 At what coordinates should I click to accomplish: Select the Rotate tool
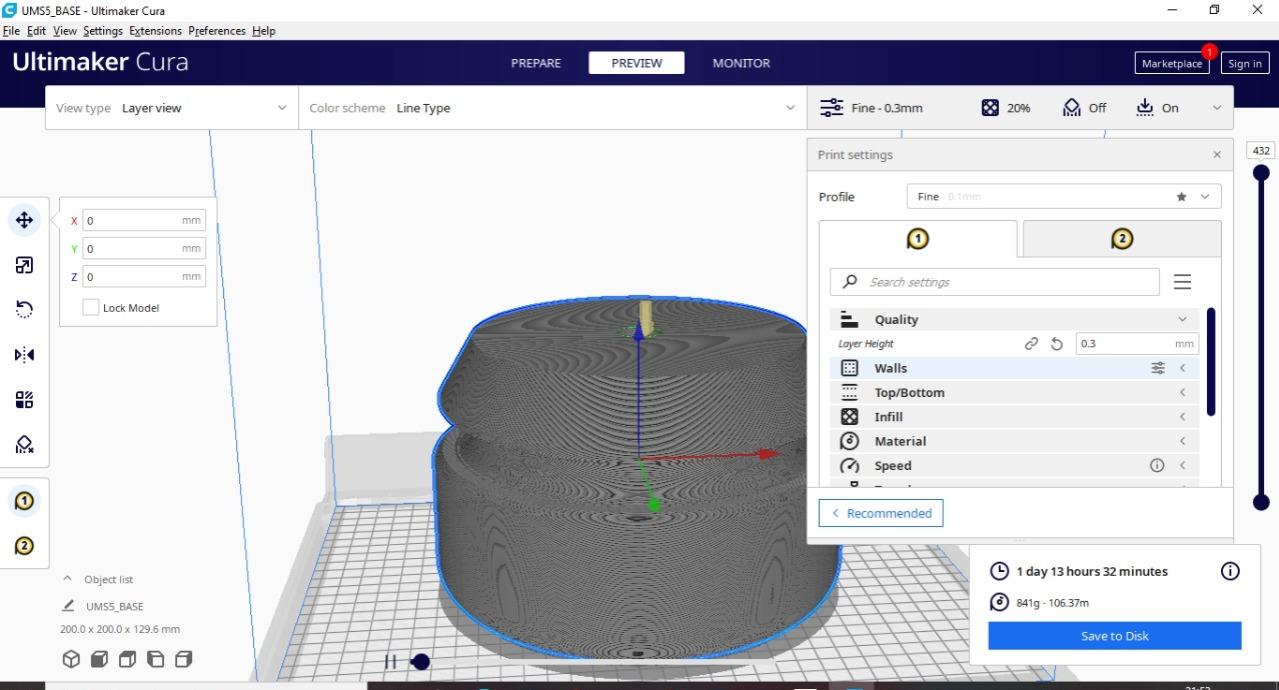tap(25, 310)
